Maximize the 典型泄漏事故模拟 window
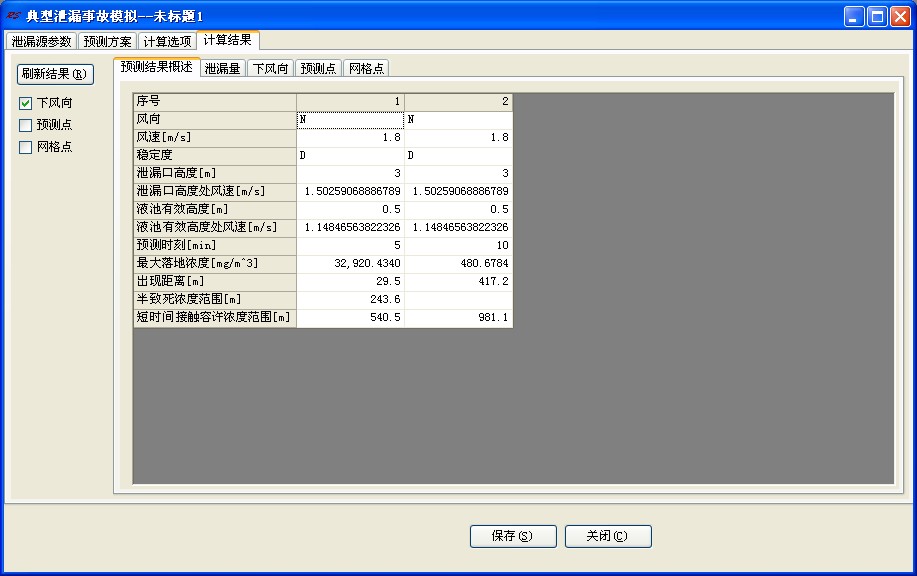The height and width of the screenshot is (576, 917). pyautogui.click(x=877, y=16)
